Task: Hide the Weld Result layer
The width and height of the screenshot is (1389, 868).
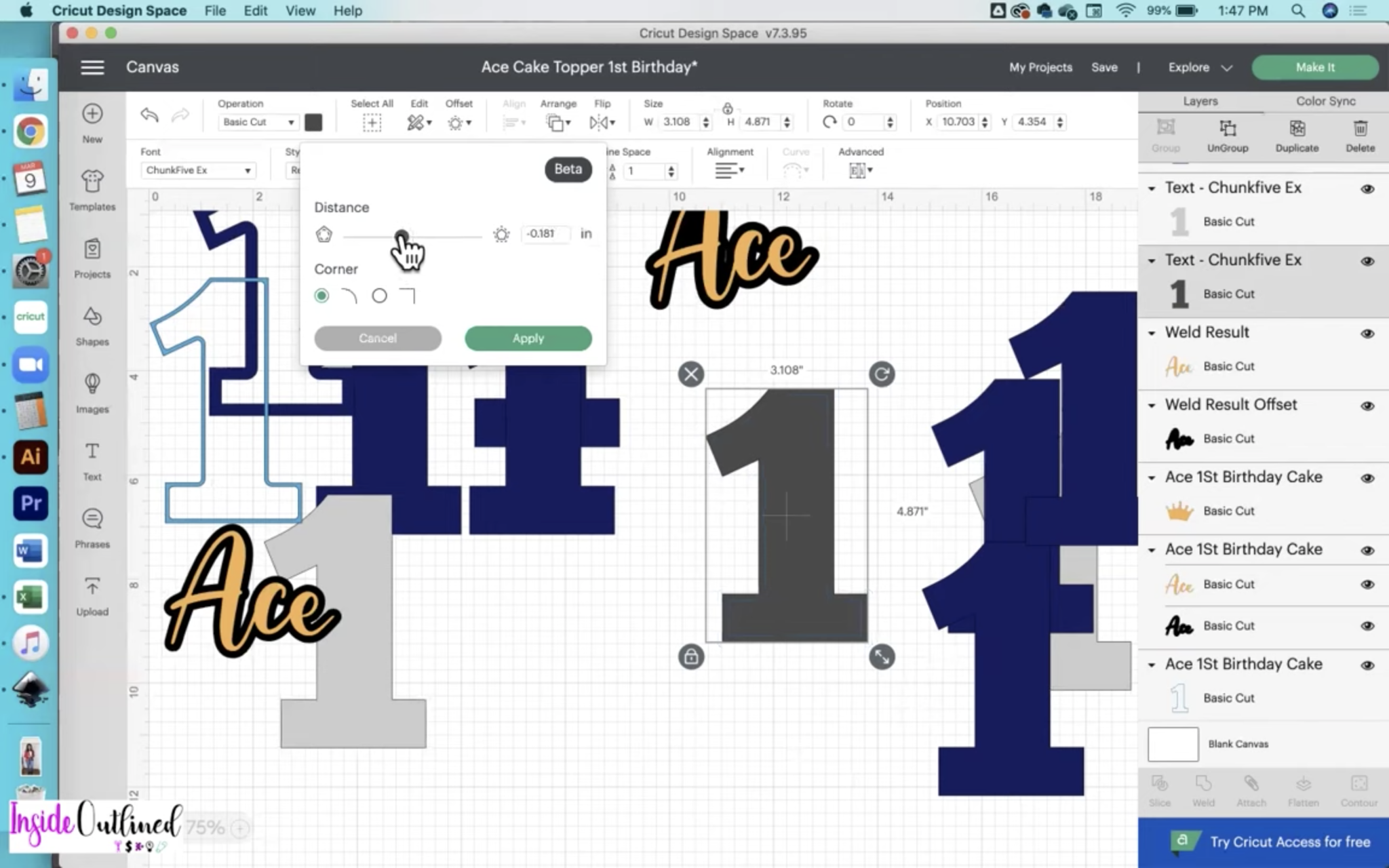Action: click(x=1367, y=334)
